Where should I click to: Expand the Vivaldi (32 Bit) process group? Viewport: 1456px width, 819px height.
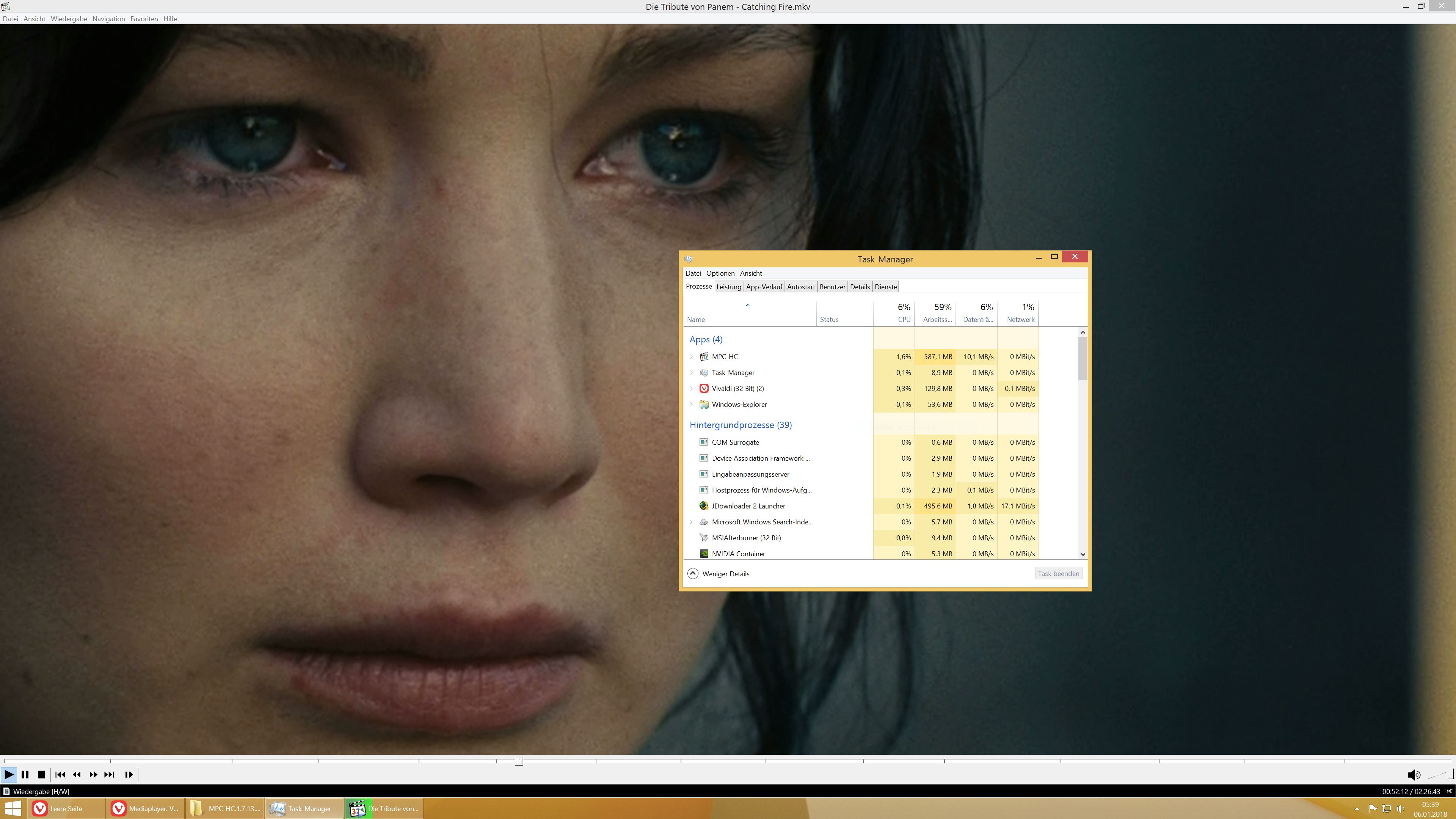[x=691, y=388]
